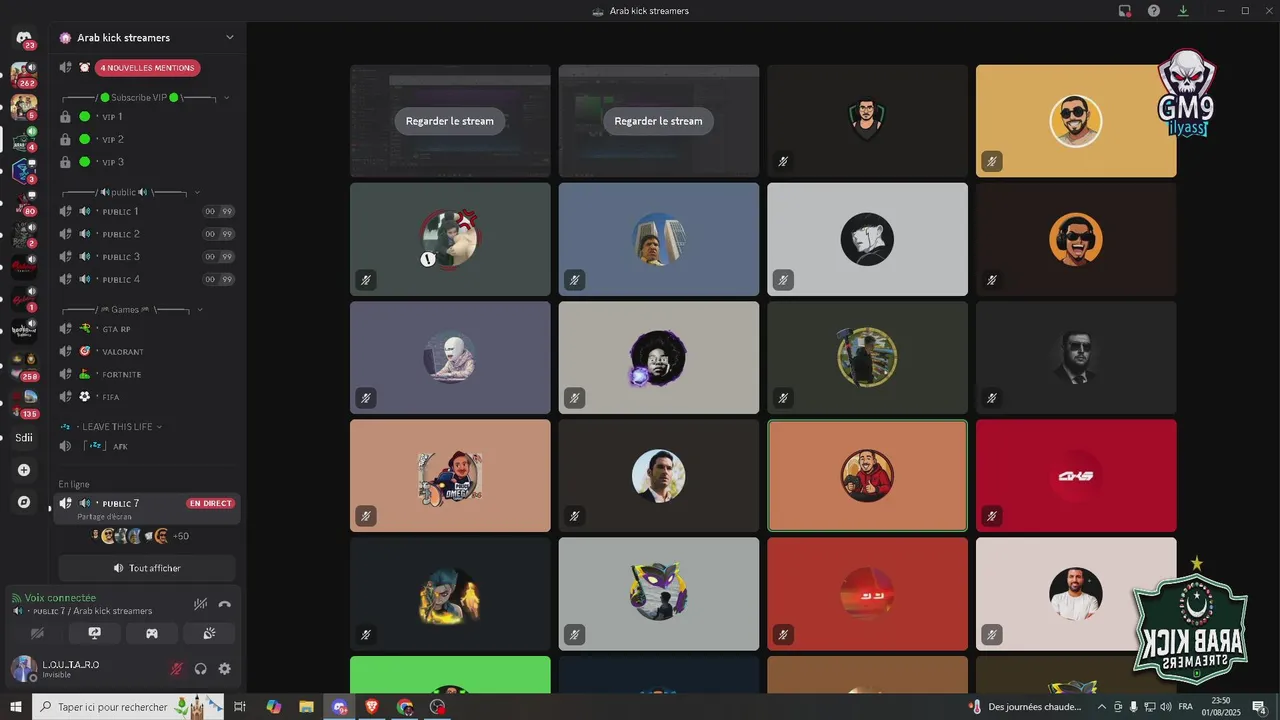This screenshot has height=720, width=1280.
Task: Open the Windows notification center icon
Action: tap(1260, 707)
